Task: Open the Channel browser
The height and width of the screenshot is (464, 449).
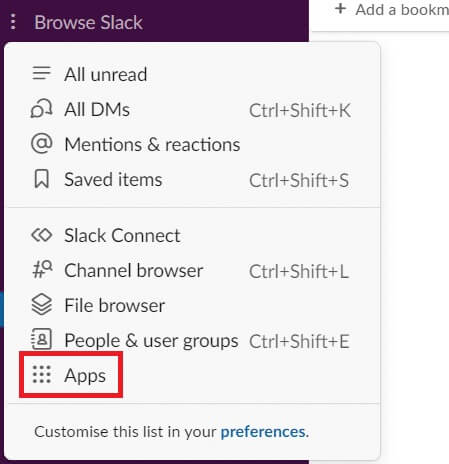Action: pos(134,270)
